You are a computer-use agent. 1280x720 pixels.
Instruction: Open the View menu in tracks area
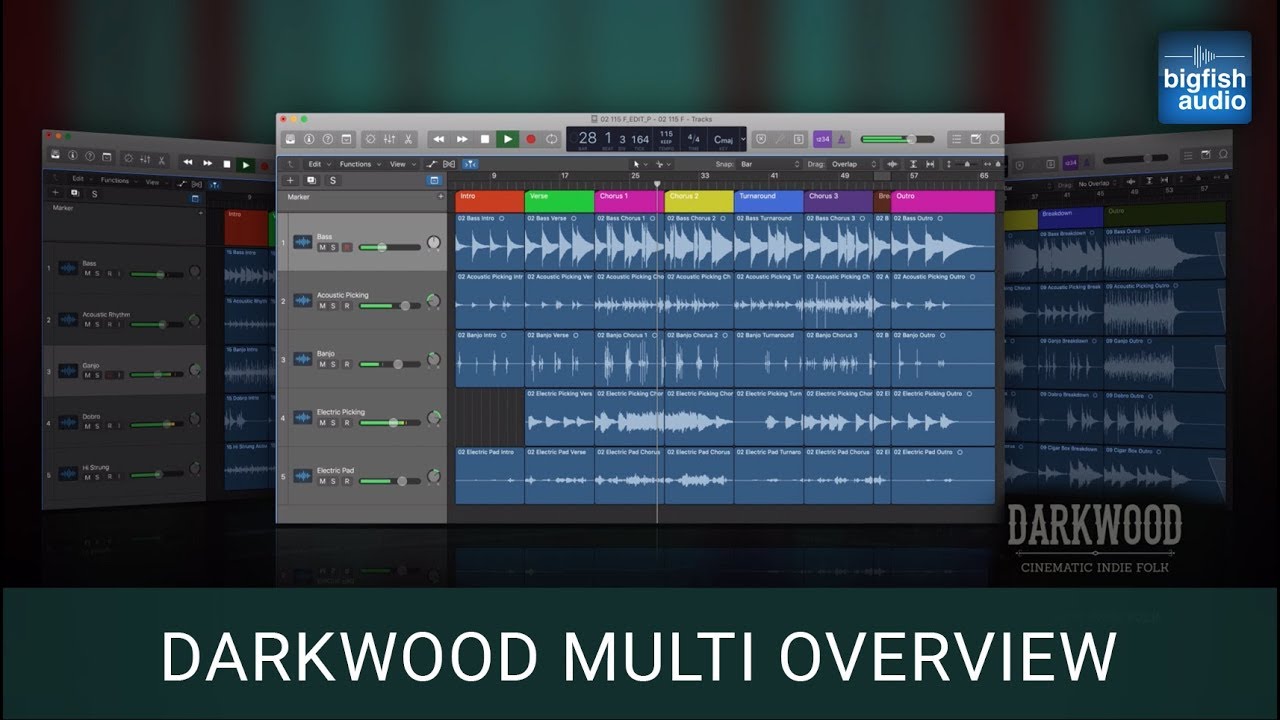[x=403, y=164]
